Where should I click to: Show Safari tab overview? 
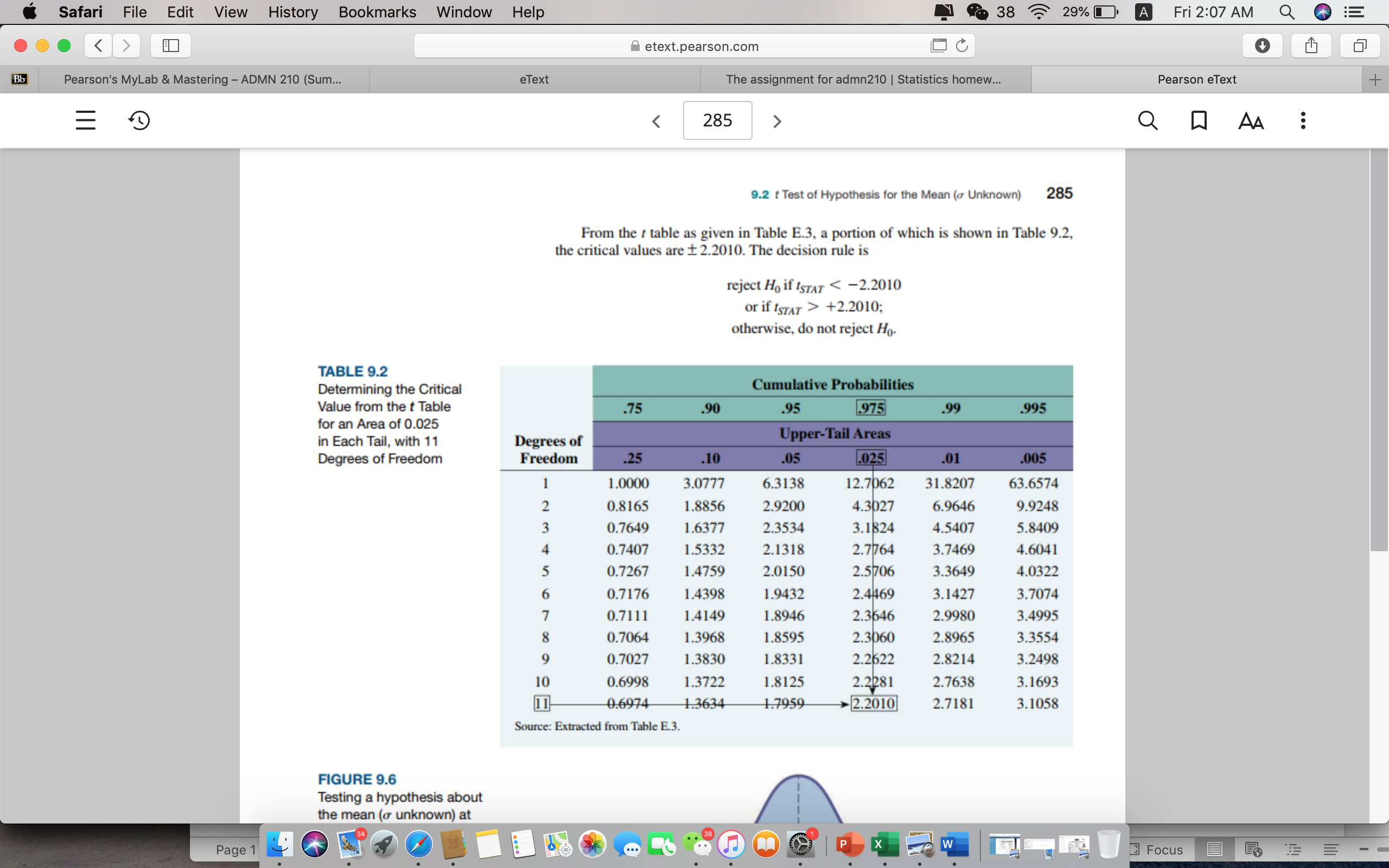[x=1360, y=46]
